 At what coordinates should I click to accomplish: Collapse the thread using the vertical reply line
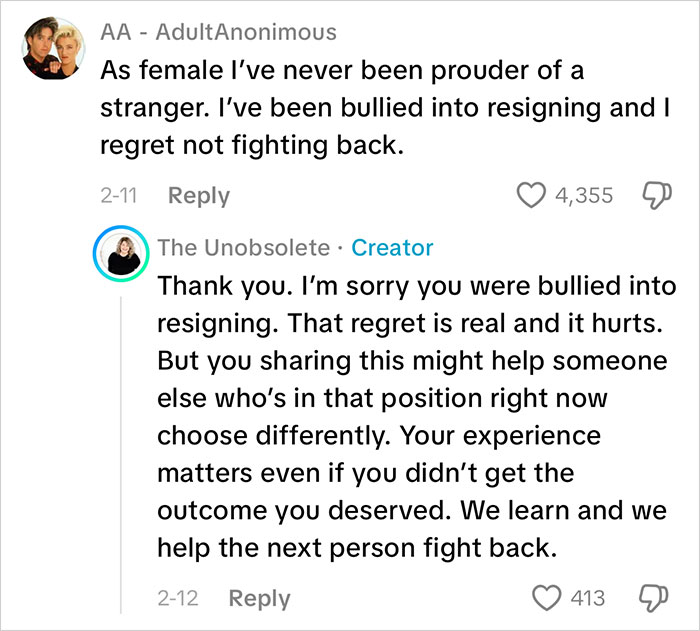(x=120, y=450)
